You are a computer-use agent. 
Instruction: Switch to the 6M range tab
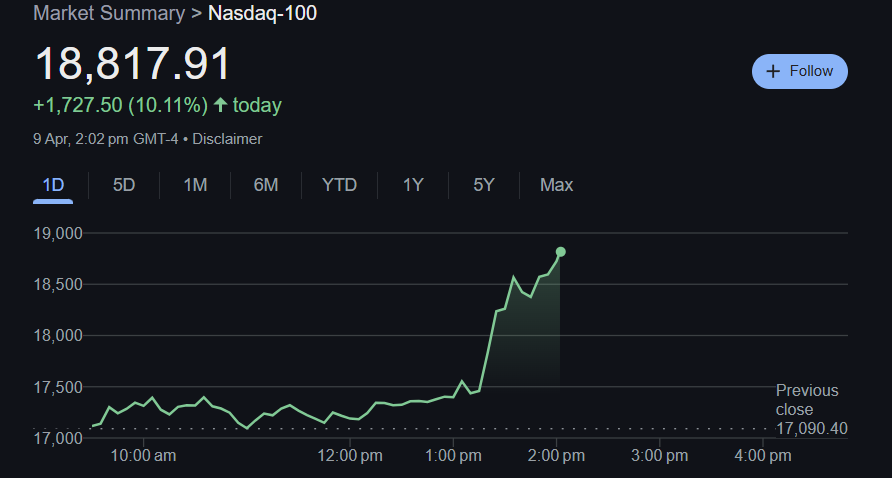tap(266, 185)
